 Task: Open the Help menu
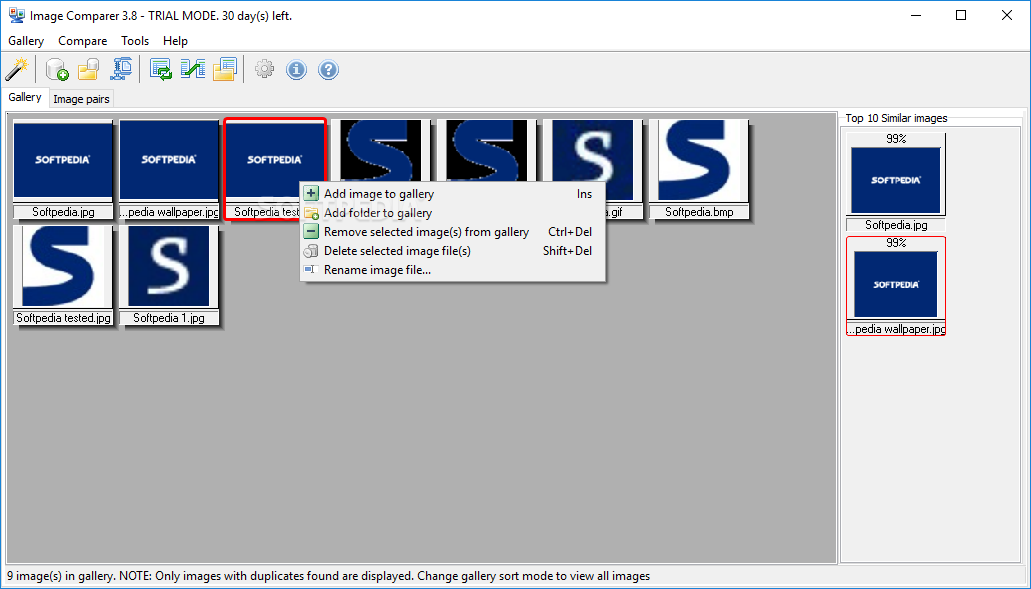pos(176,41)
